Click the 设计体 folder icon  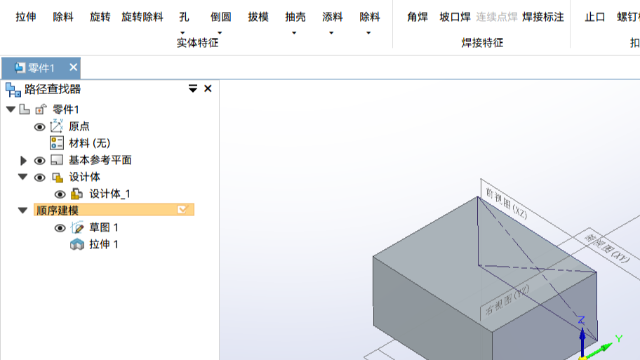tap(57, 177)
